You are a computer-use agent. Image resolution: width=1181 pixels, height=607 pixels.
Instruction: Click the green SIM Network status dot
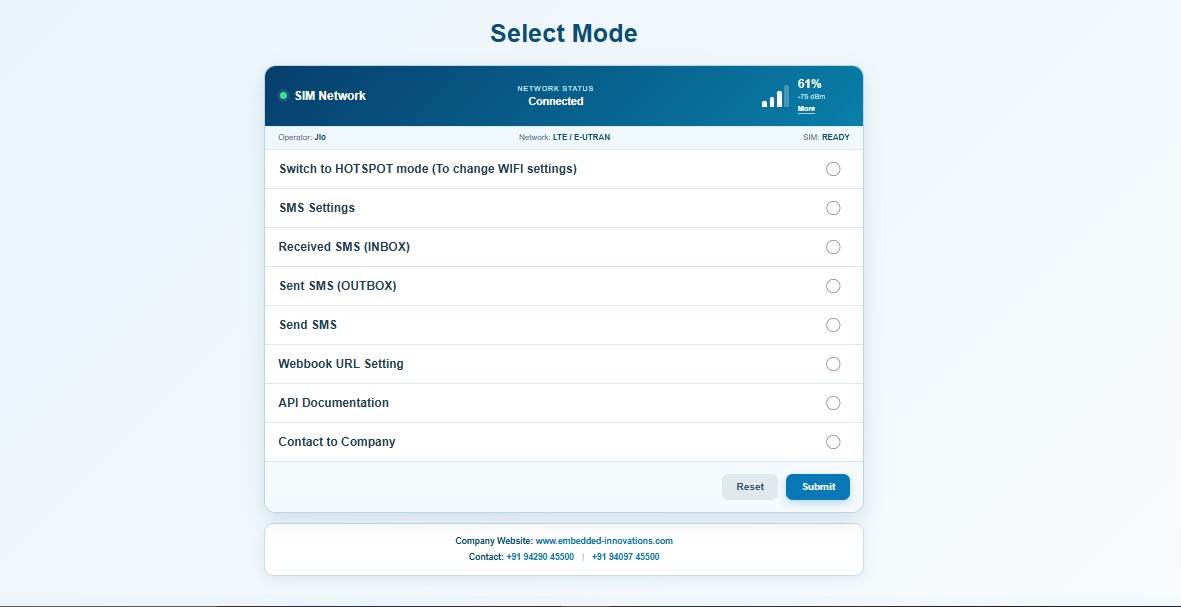click(x=284, y=96)
